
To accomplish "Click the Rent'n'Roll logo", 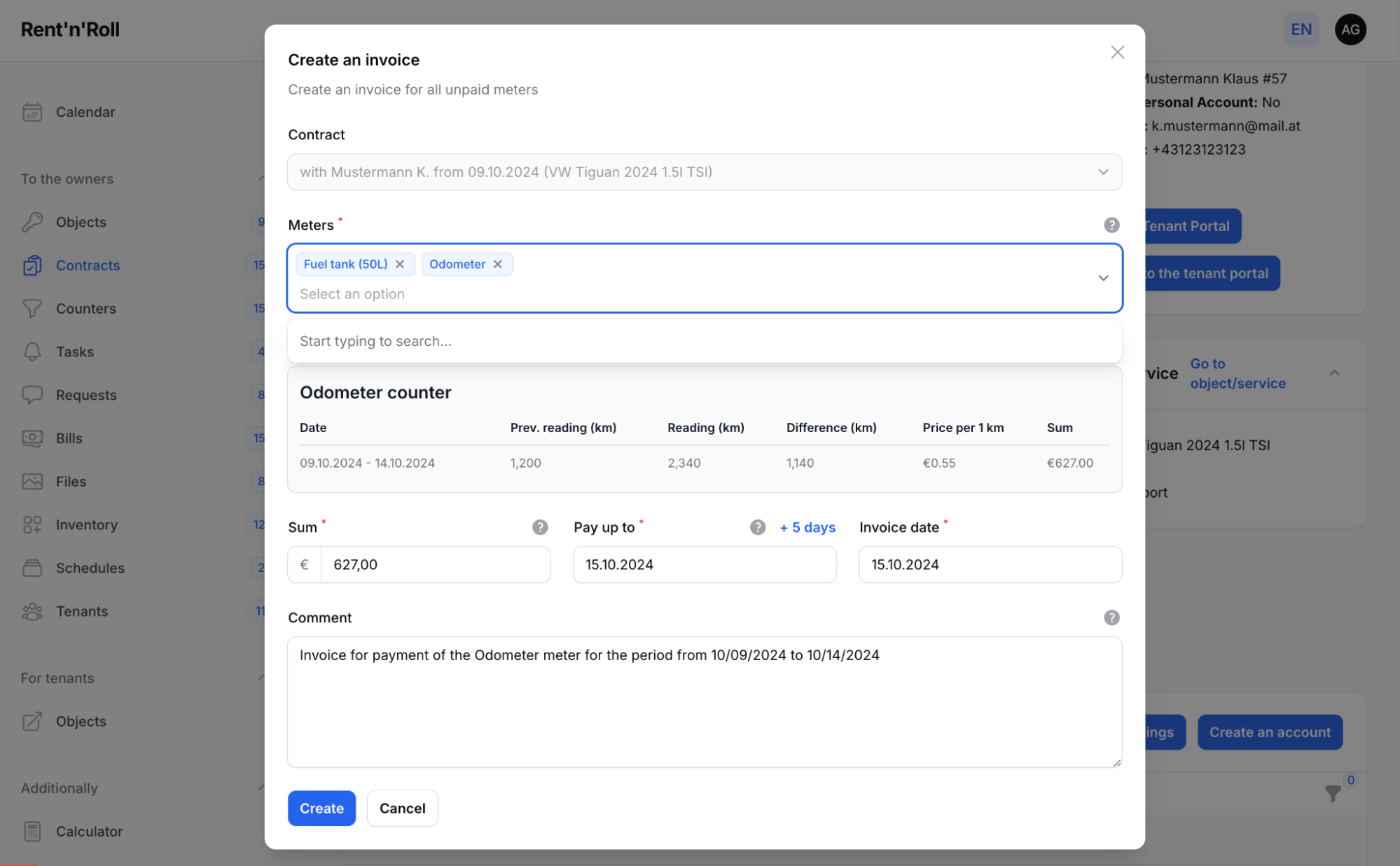I will coord(70,29).
